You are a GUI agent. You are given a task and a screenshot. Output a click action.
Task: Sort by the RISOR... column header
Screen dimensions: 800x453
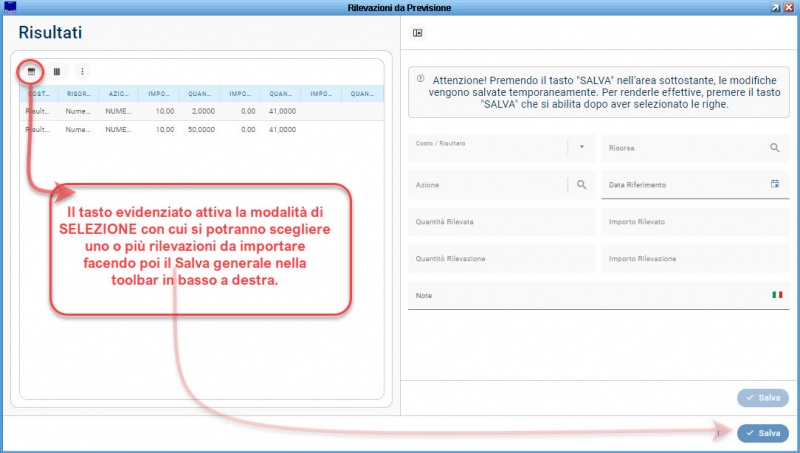pyautogui.click(x=78, y=94)
